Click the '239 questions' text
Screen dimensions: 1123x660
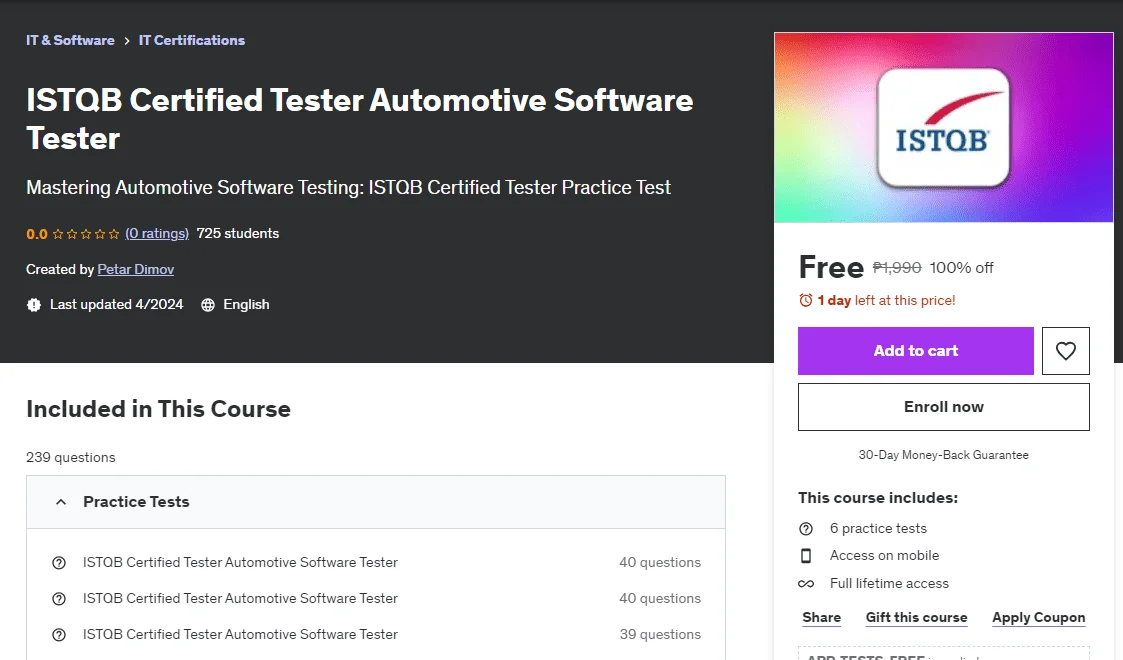coord(70,457)
